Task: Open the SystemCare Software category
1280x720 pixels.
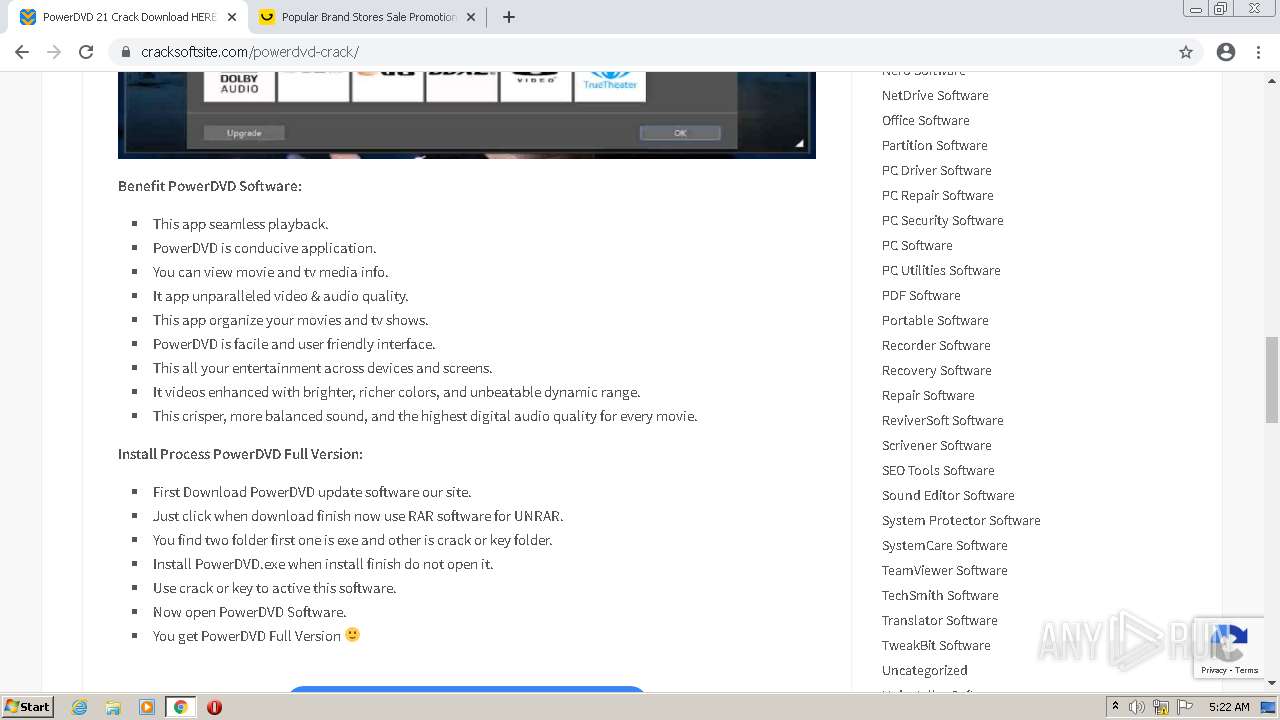Action: [945, 545]
